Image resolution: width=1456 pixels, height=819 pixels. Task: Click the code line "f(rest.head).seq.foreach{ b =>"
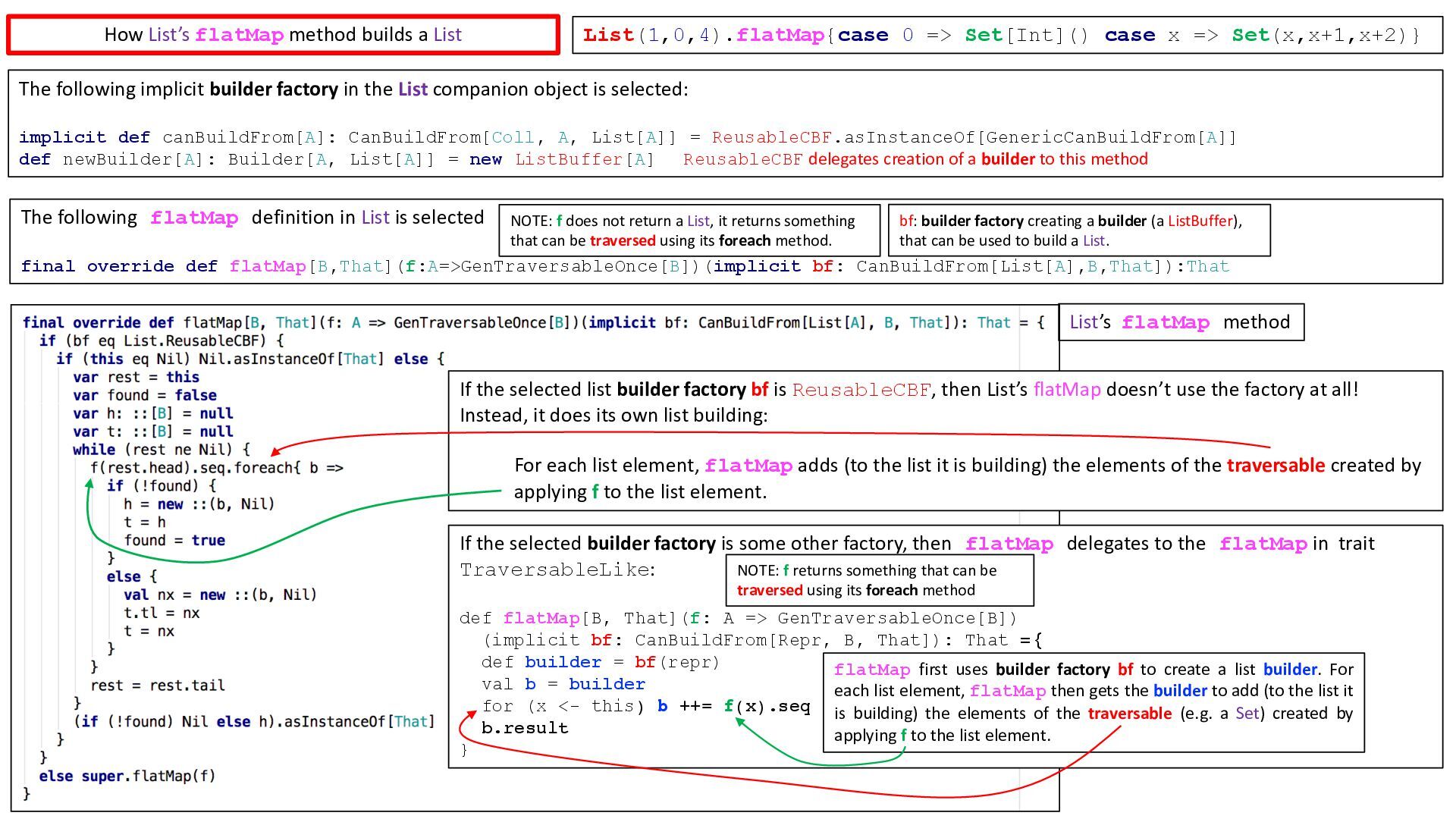pos(217,468)
